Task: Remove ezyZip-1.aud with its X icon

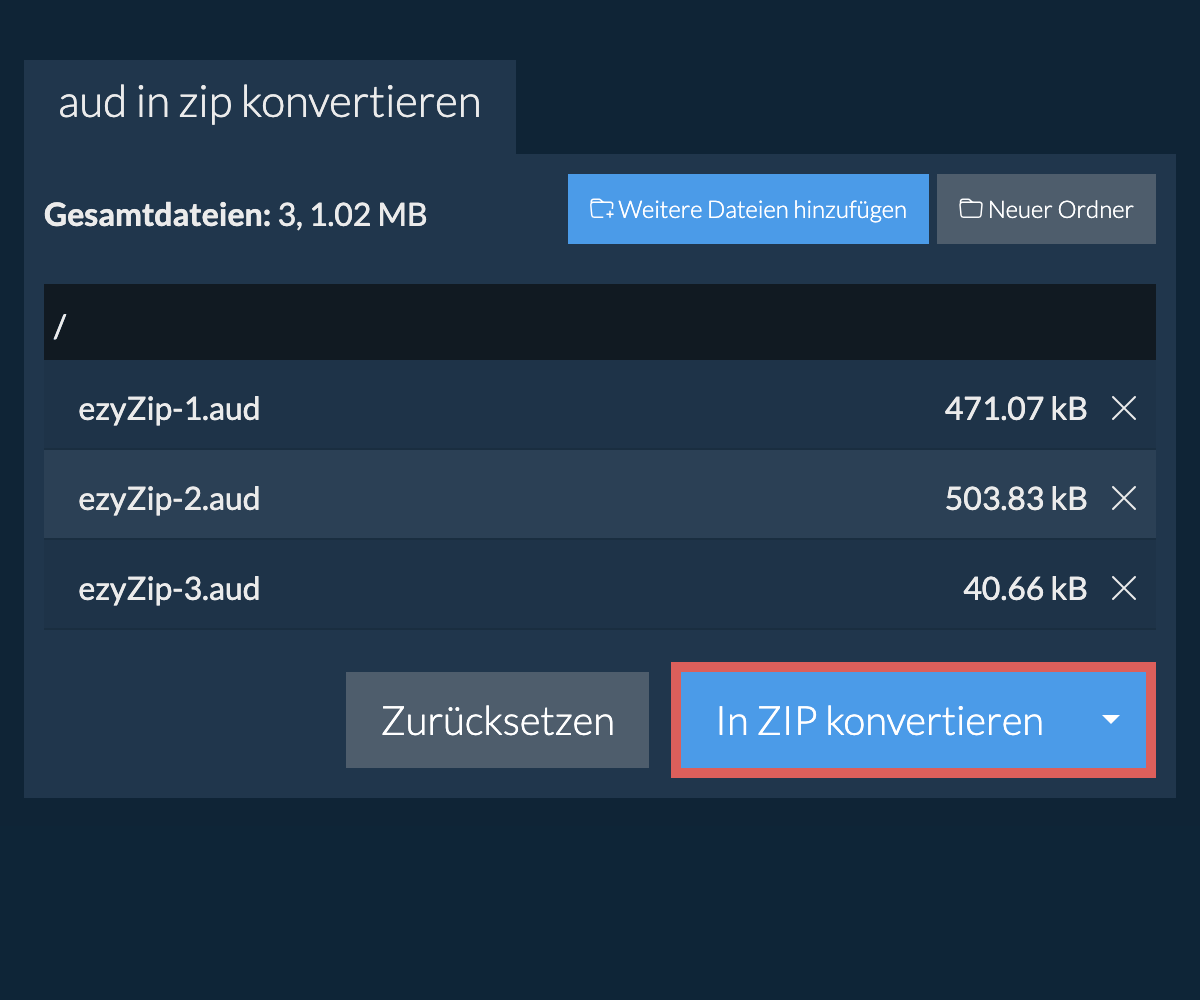Action: (x=1124, y=408)
